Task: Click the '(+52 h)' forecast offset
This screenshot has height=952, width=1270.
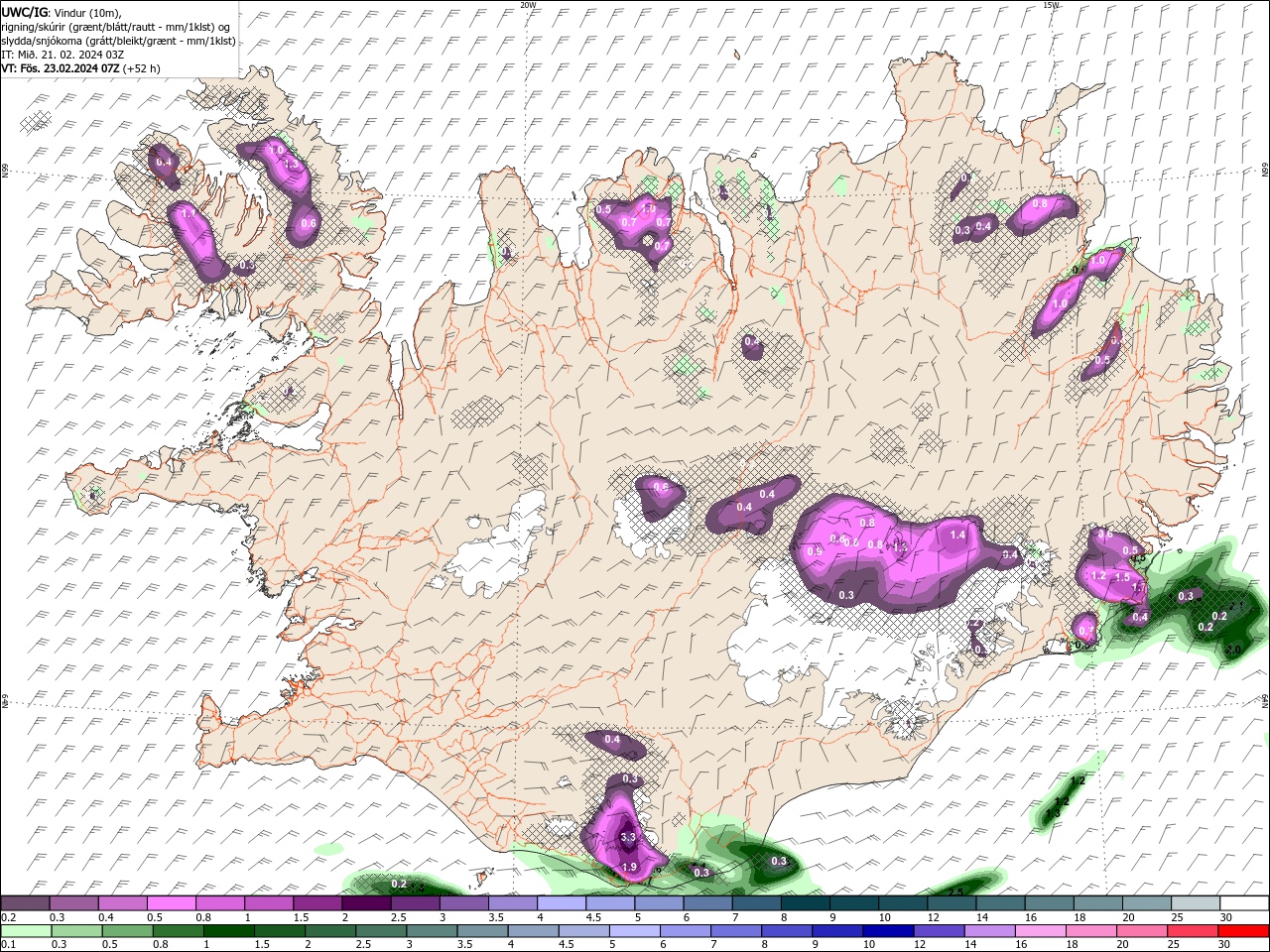Action: coord(142,68)
